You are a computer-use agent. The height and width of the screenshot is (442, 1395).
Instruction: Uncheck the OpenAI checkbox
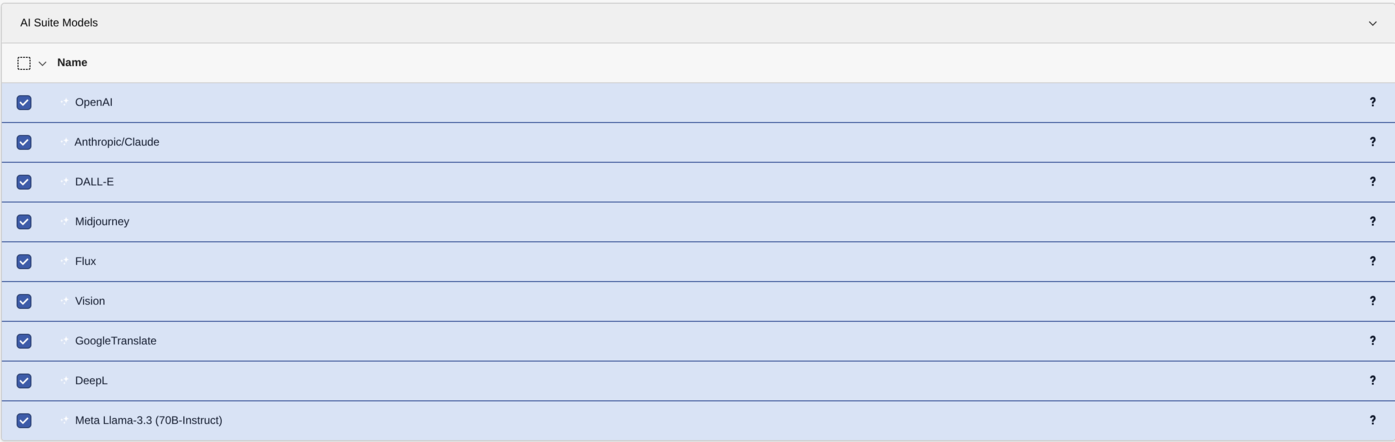[x=24, y=102]
